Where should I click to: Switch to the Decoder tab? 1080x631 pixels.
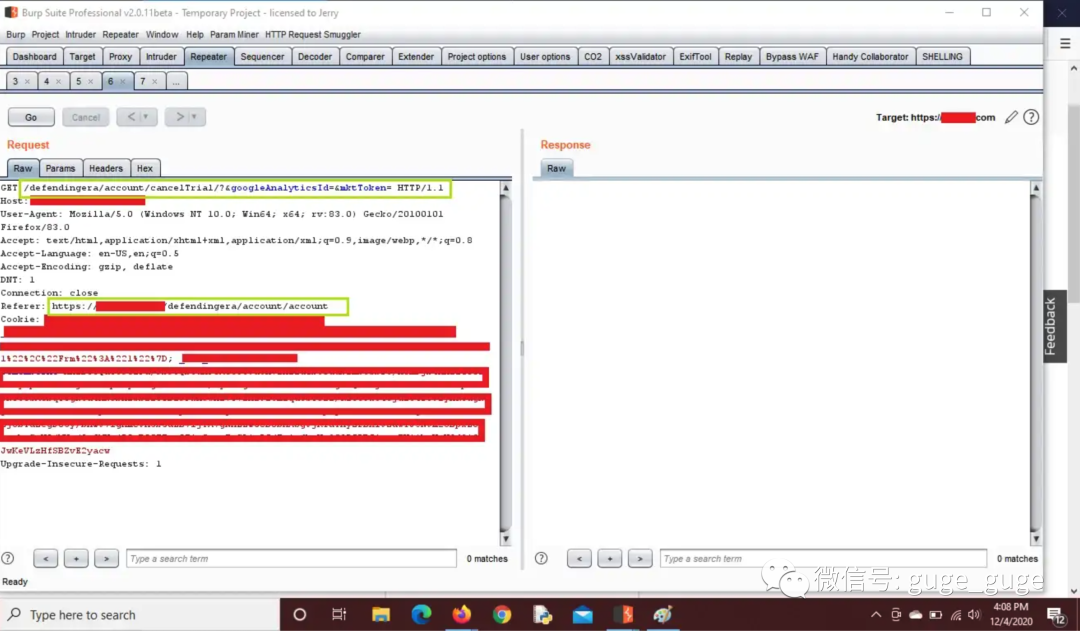pos(315,56)
